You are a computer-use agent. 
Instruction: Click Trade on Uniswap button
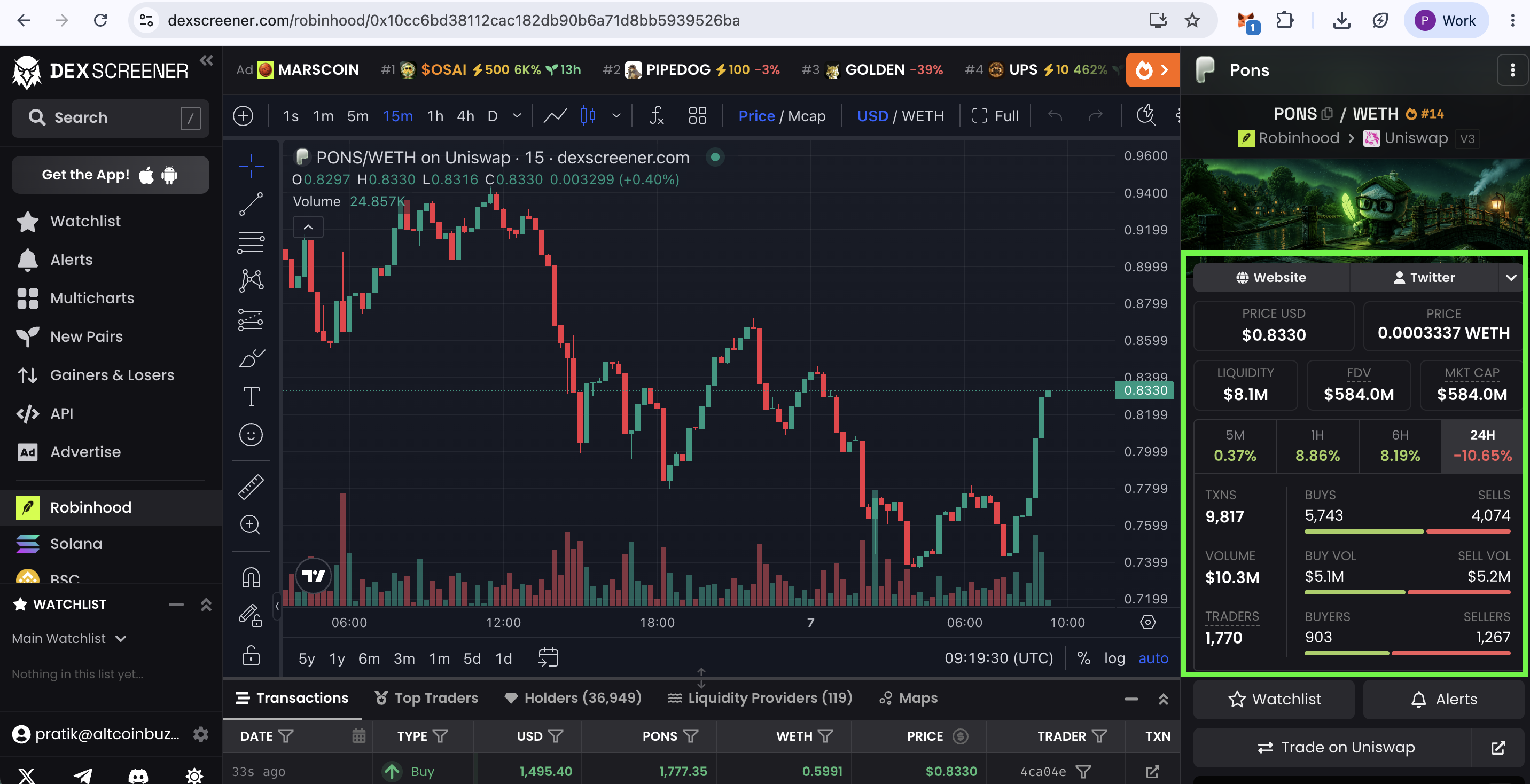1333,747
